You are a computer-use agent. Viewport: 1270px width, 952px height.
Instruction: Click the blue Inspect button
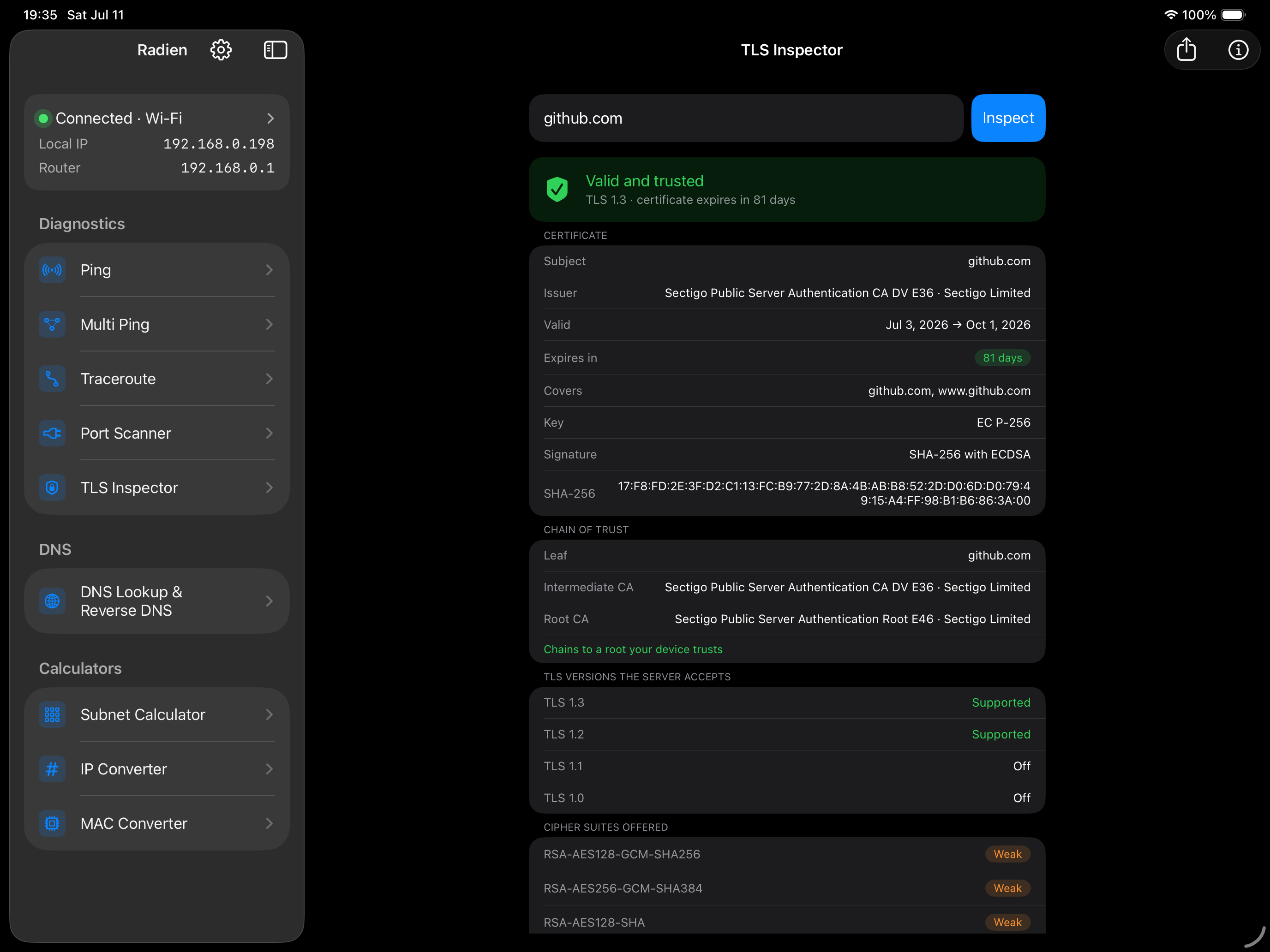(1007, 118)
